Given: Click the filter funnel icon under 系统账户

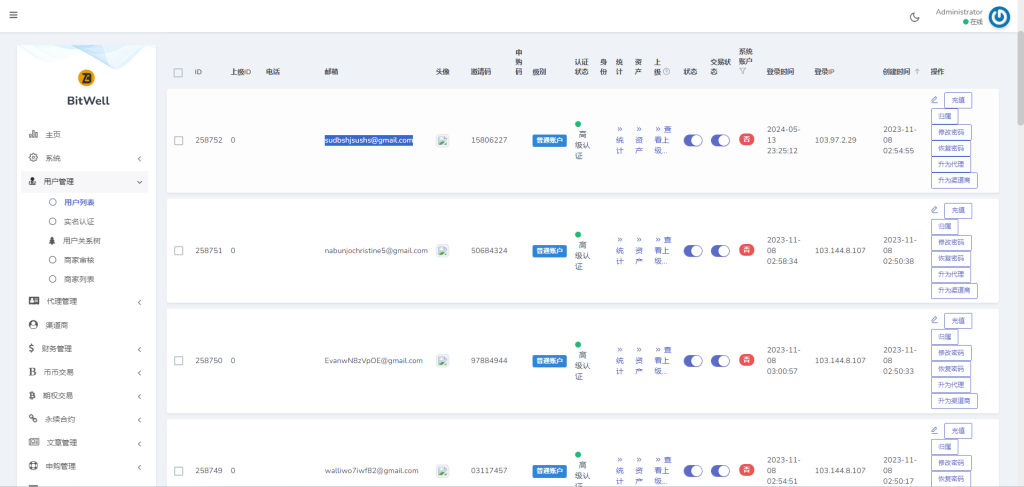Looking at the screenshot, I should [743, 71].
